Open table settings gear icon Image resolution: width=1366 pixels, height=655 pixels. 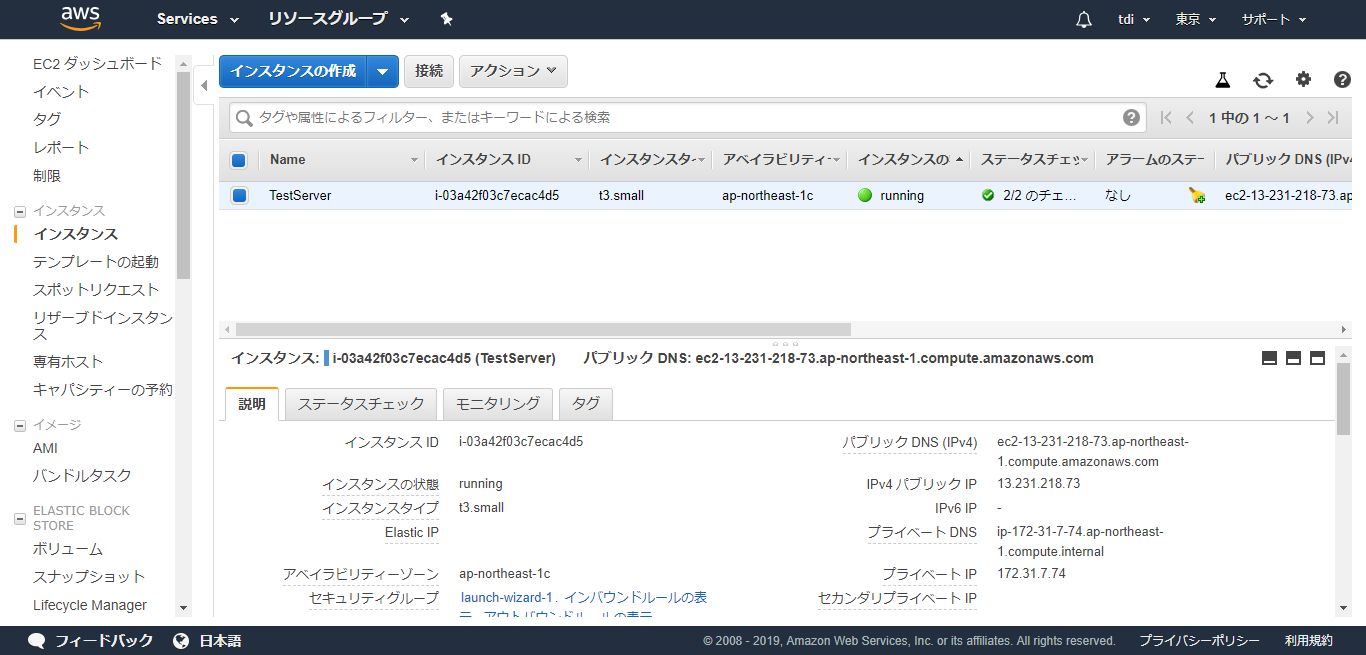coord(1303,80)
